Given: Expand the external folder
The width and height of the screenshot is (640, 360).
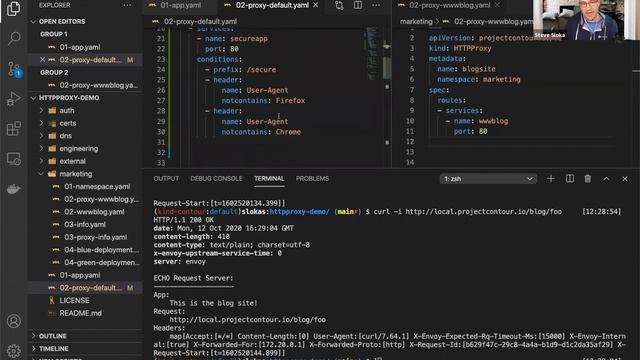Looking at the screenshot, I should click(x=41, y=161).
